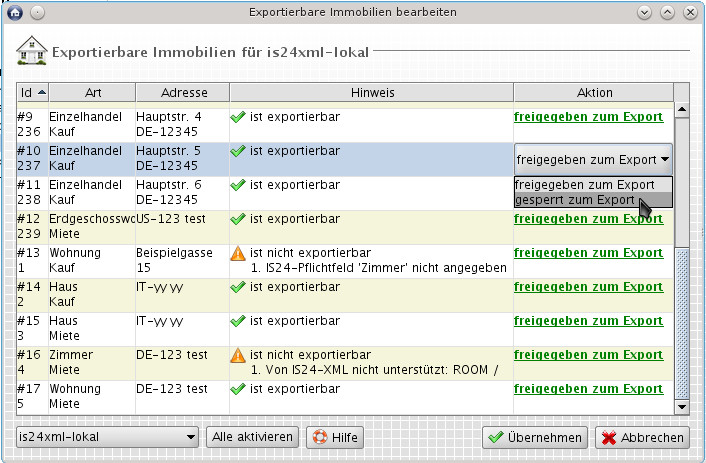Open the is24xml-lokal export target dropdown
This screenshot has width=706, height=463.
pos(108,437)
